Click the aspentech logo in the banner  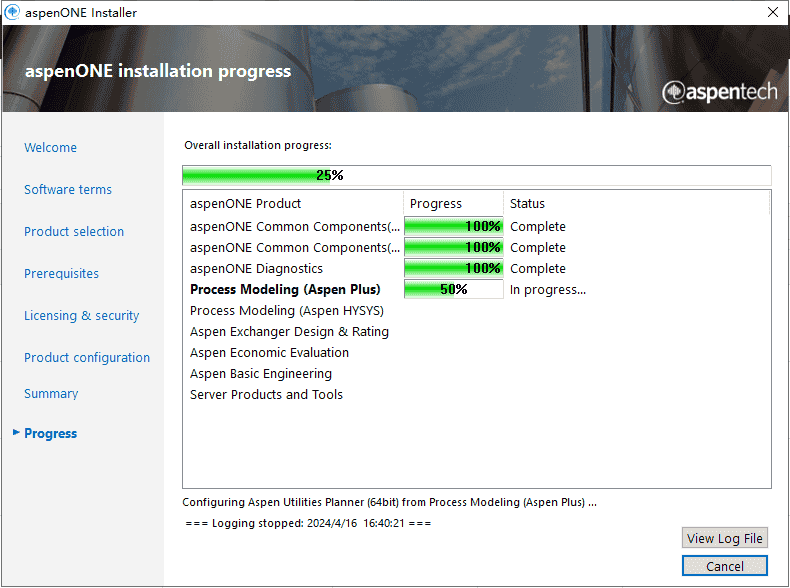point(719,92)
